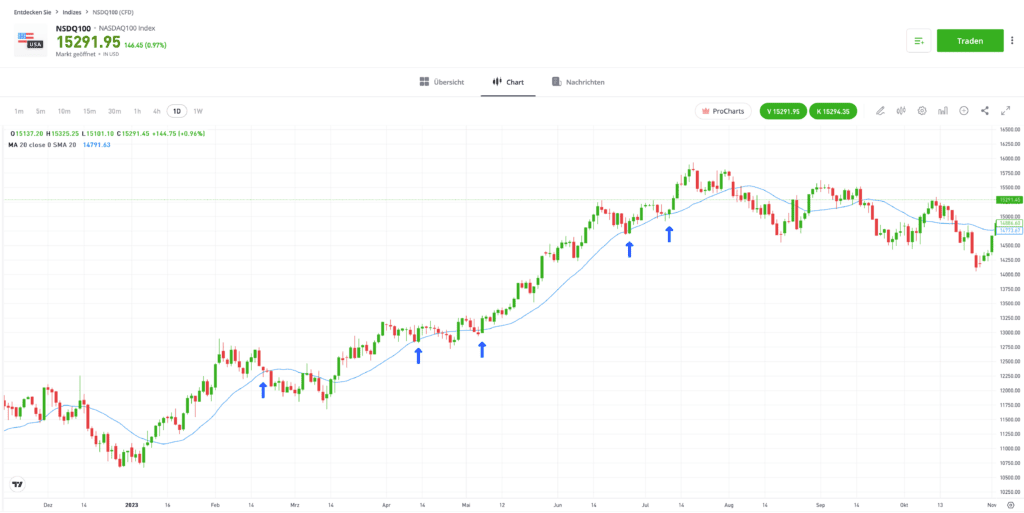Click the K 15294.35 buy button

click(x=833, y=111)
